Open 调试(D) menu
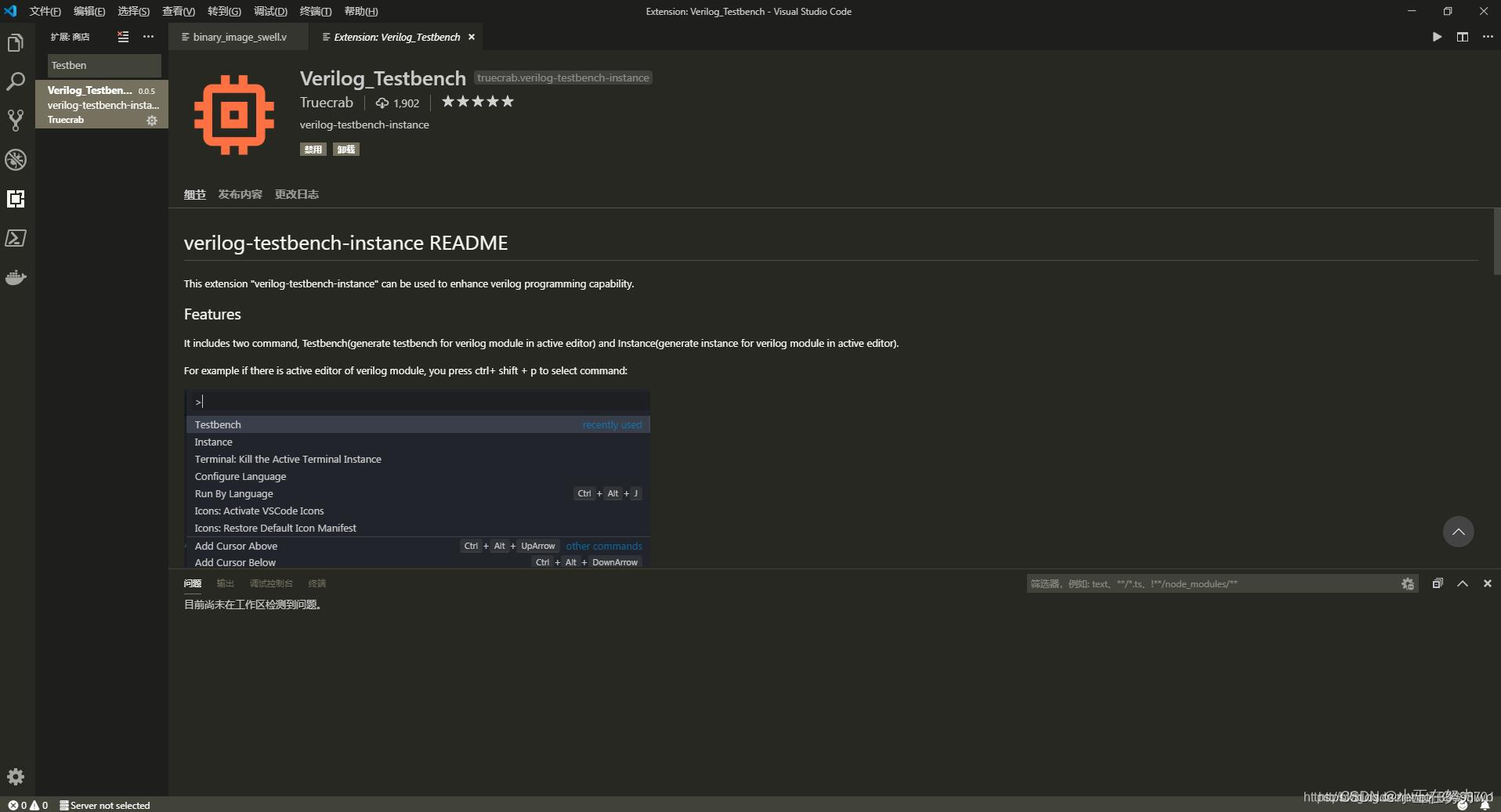Viewport: 1501px width, 812px height. coord(270,11)
